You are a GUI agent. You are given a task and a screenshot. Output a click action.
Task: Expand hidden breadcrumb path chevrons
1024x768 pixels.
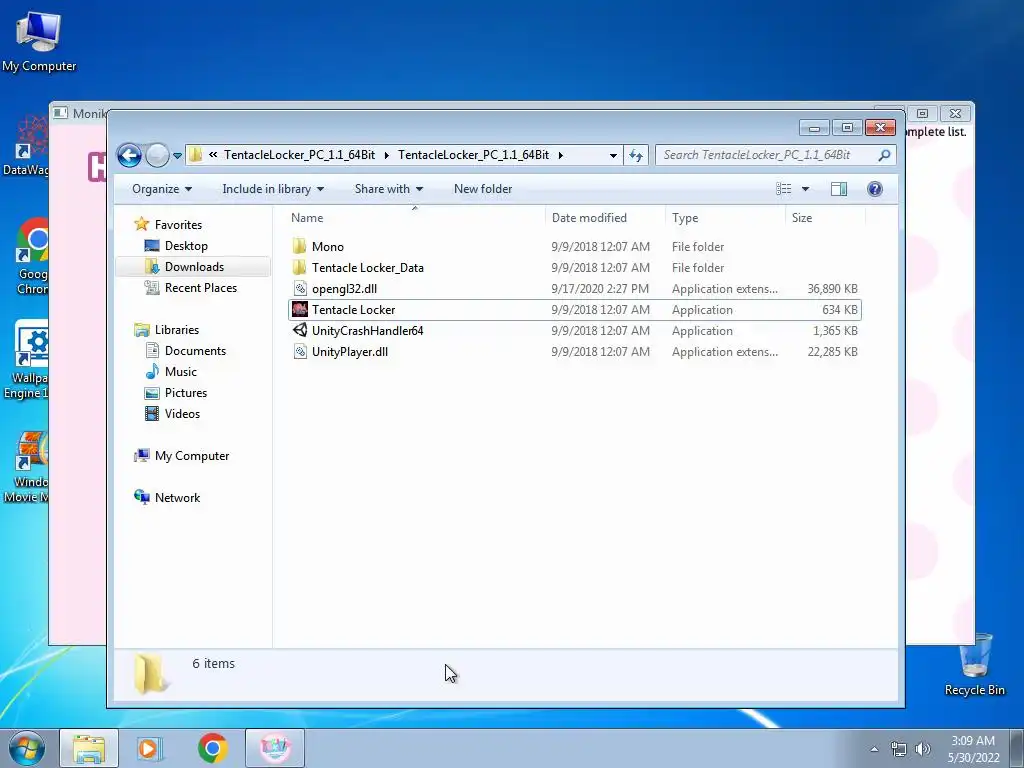tap(213, 155)
